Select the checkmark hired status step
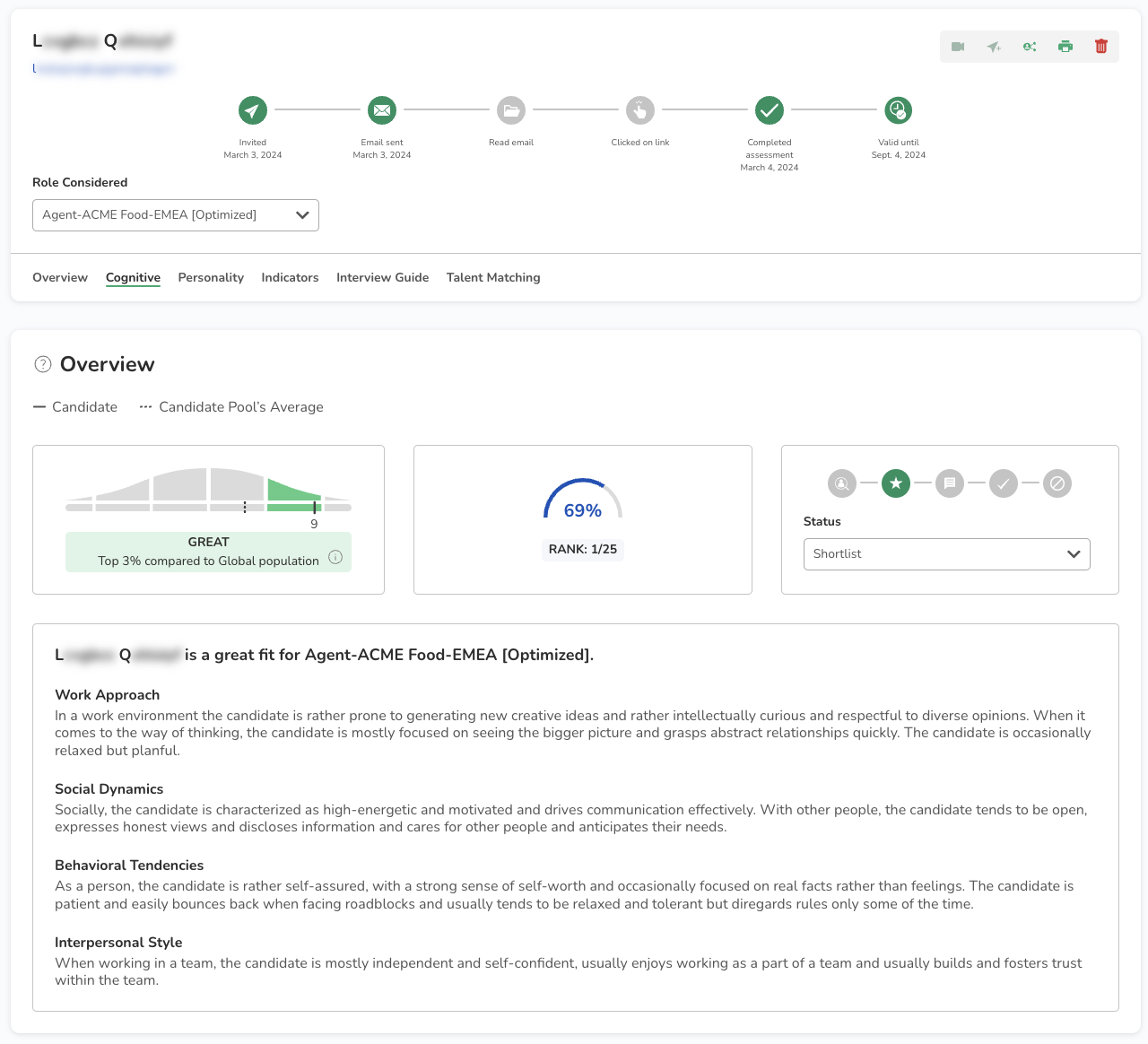This screenshot has height=1044, width=1148. click(1003, 483)
